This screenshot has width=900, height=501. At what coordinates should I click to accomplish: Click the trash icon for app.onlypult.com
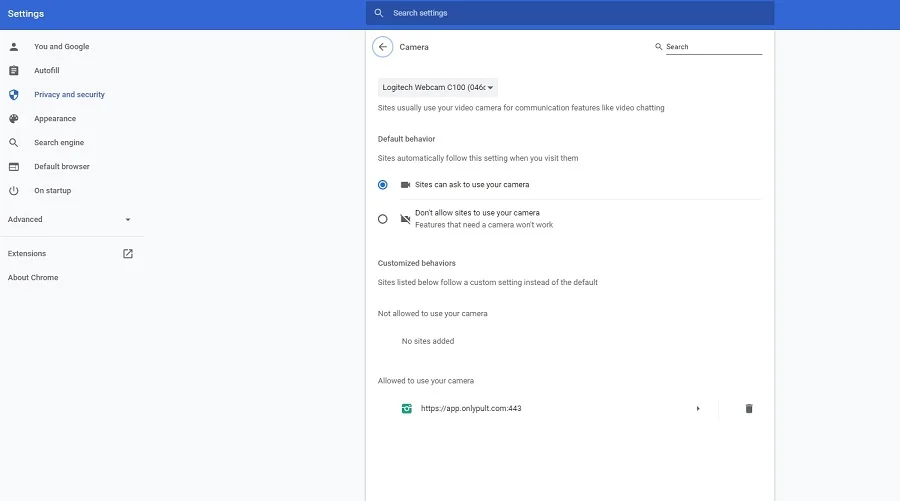749,409
